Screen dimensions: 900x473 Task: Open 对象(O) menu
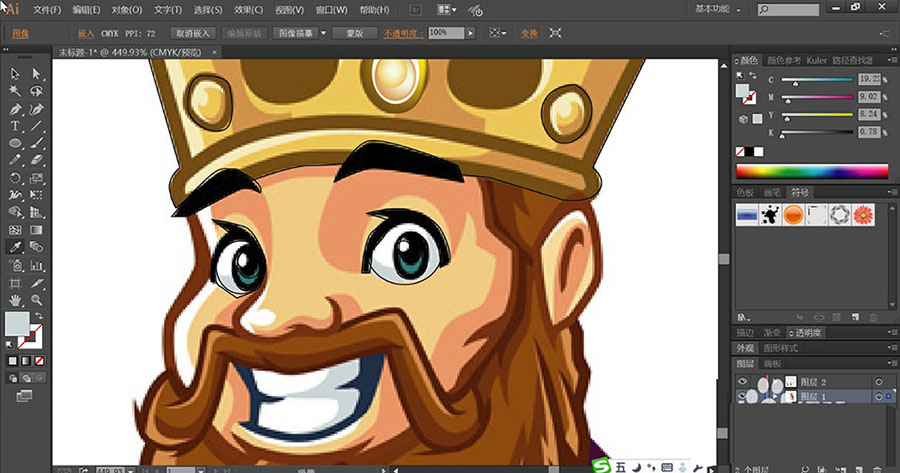(126, 10)
